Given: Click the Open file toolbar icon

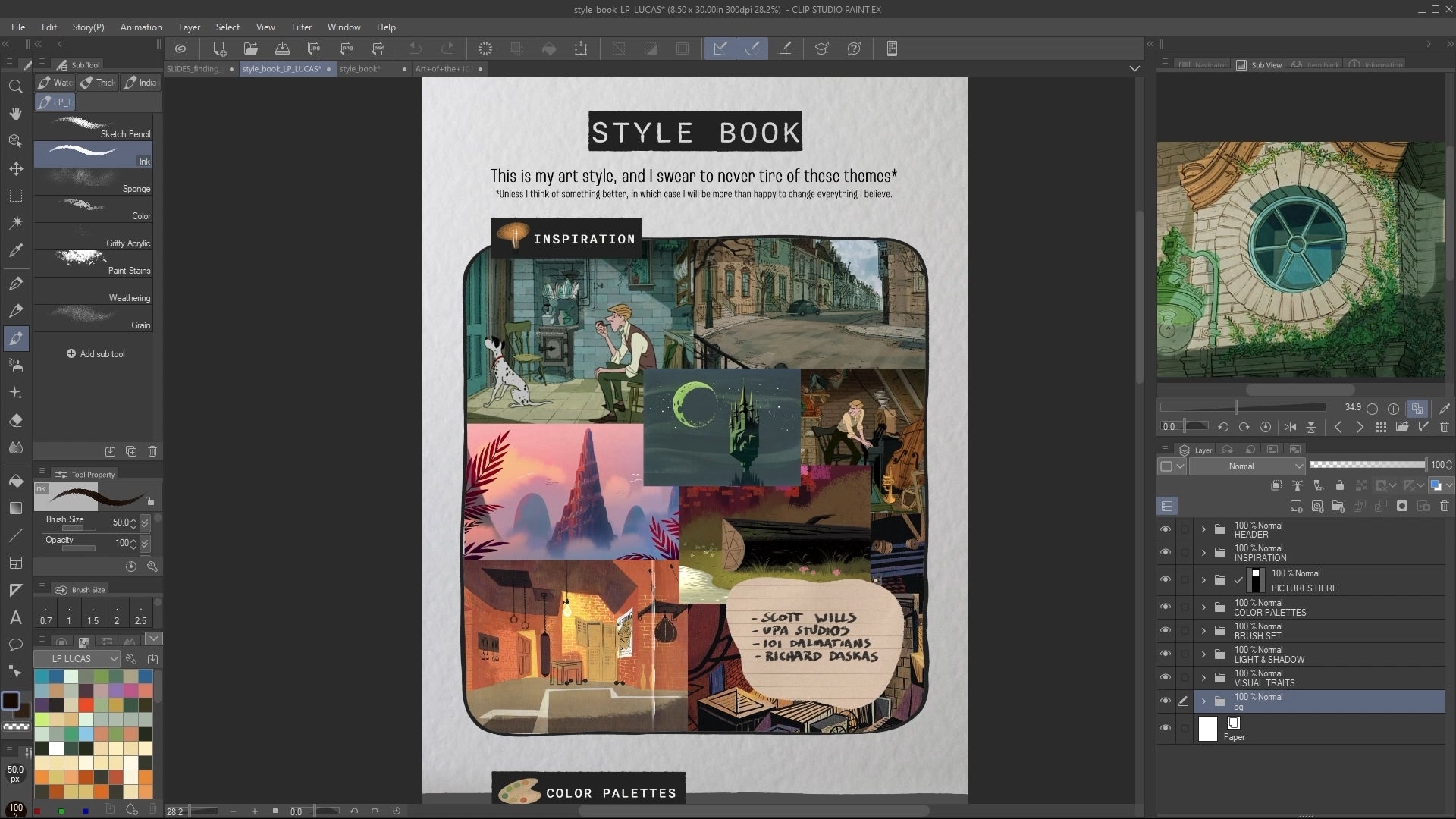Looking at the screenshot, I should tap(251, 49).
